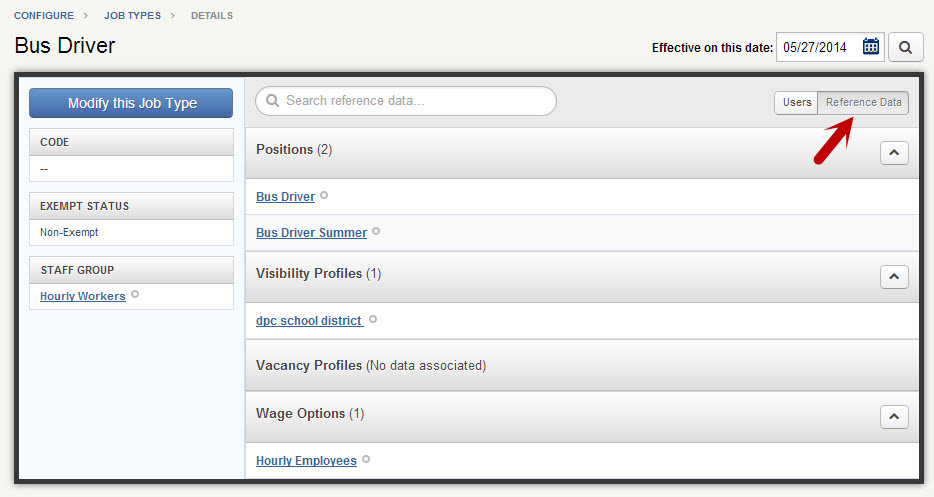Viewport: 934px width, 497px height.
Task: Open the calendar date picker icon
Action: point(870,46)
